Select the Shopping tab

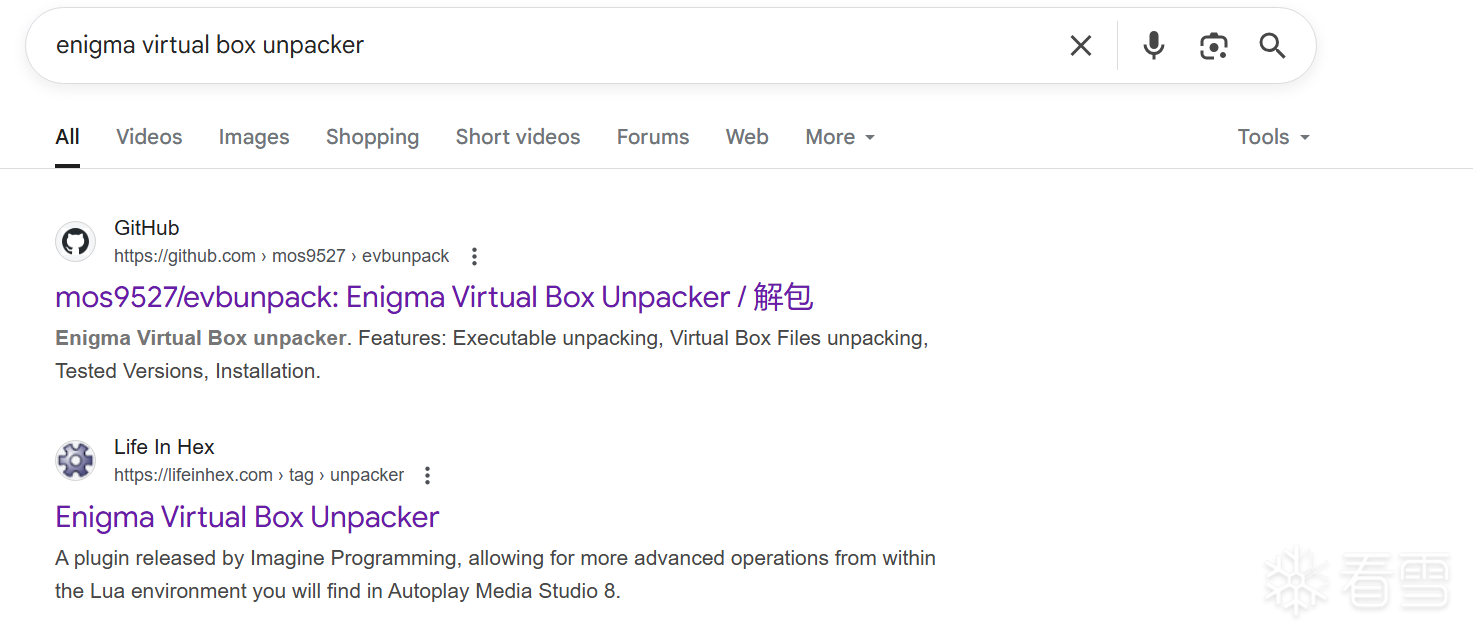(372, 137)
